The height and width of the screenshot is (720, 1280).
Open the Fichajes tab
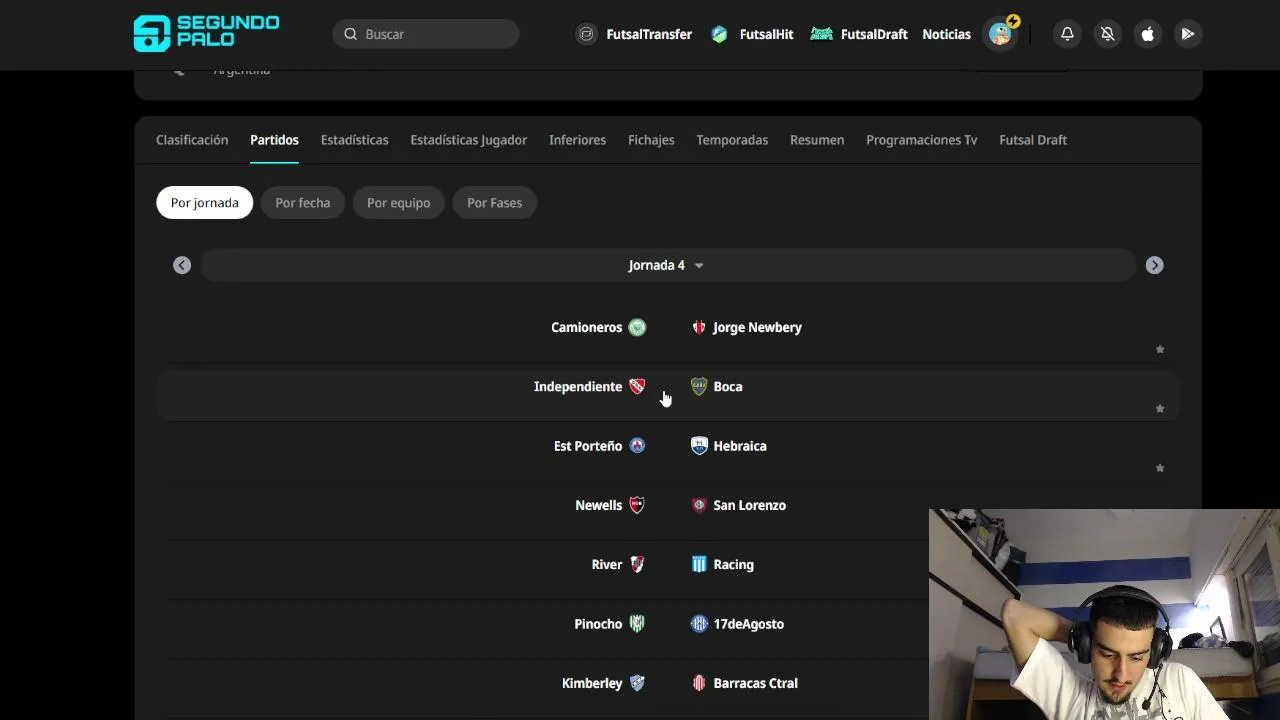[651, 140]
